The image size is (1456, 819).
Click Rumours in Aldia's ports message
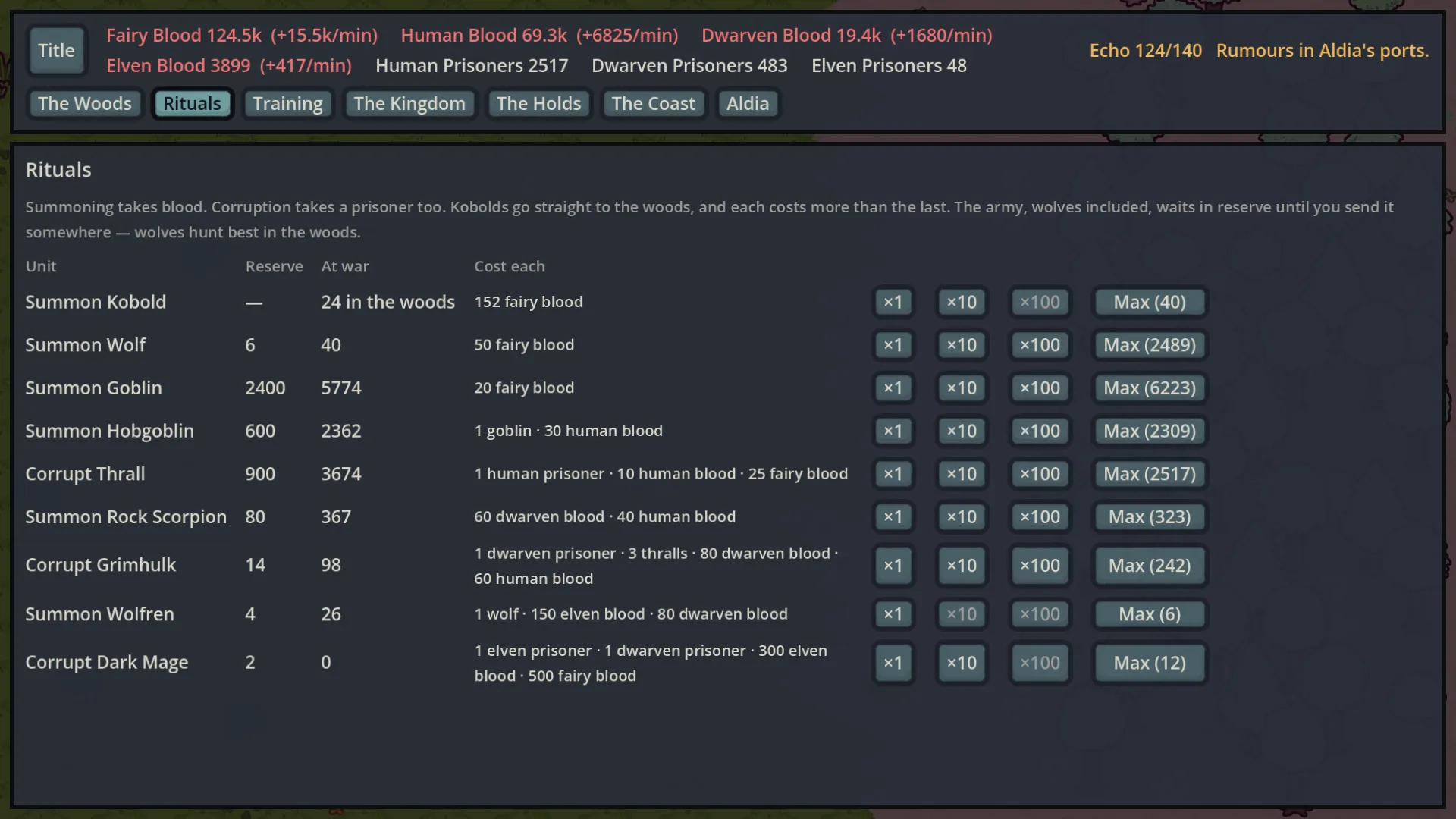tap(1322, 51)
